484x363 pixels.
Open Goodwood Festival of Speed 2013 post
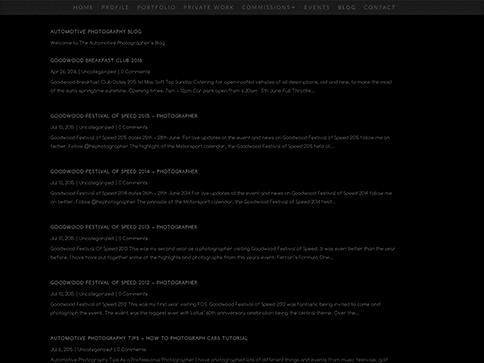click(124, 227)
